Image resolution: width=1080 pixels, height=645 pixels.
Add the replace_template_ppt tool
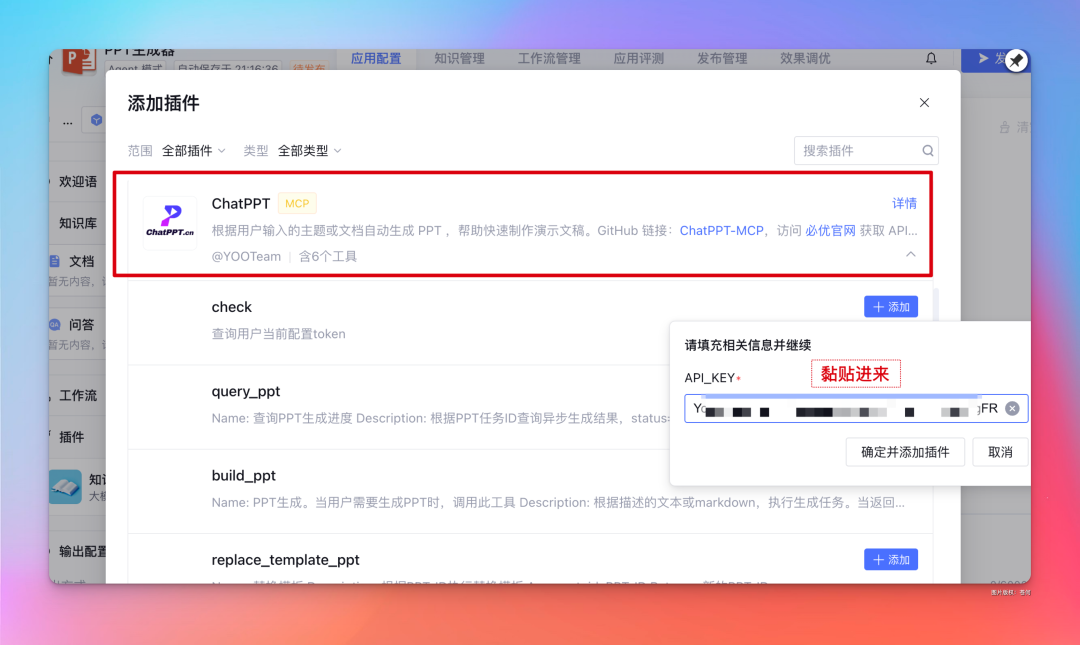point(891,560)
